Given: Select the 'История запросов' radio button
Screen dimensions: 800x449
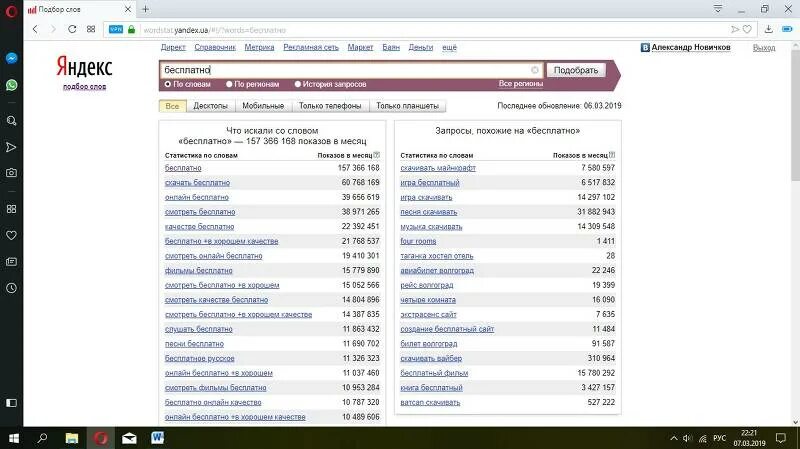Looking at the screenshot, I should pyautogui.click(x=297, y=84).
